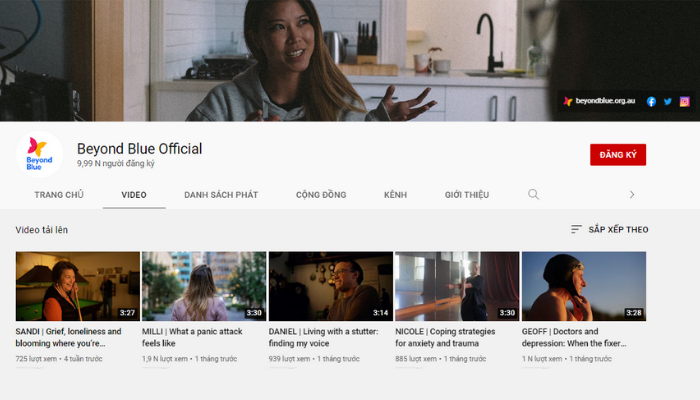The image size is (700, 400).
Task: Click 939 lượt xem • 1 tháng trước text
Action: pyautogui.click(x=314, y=358)
